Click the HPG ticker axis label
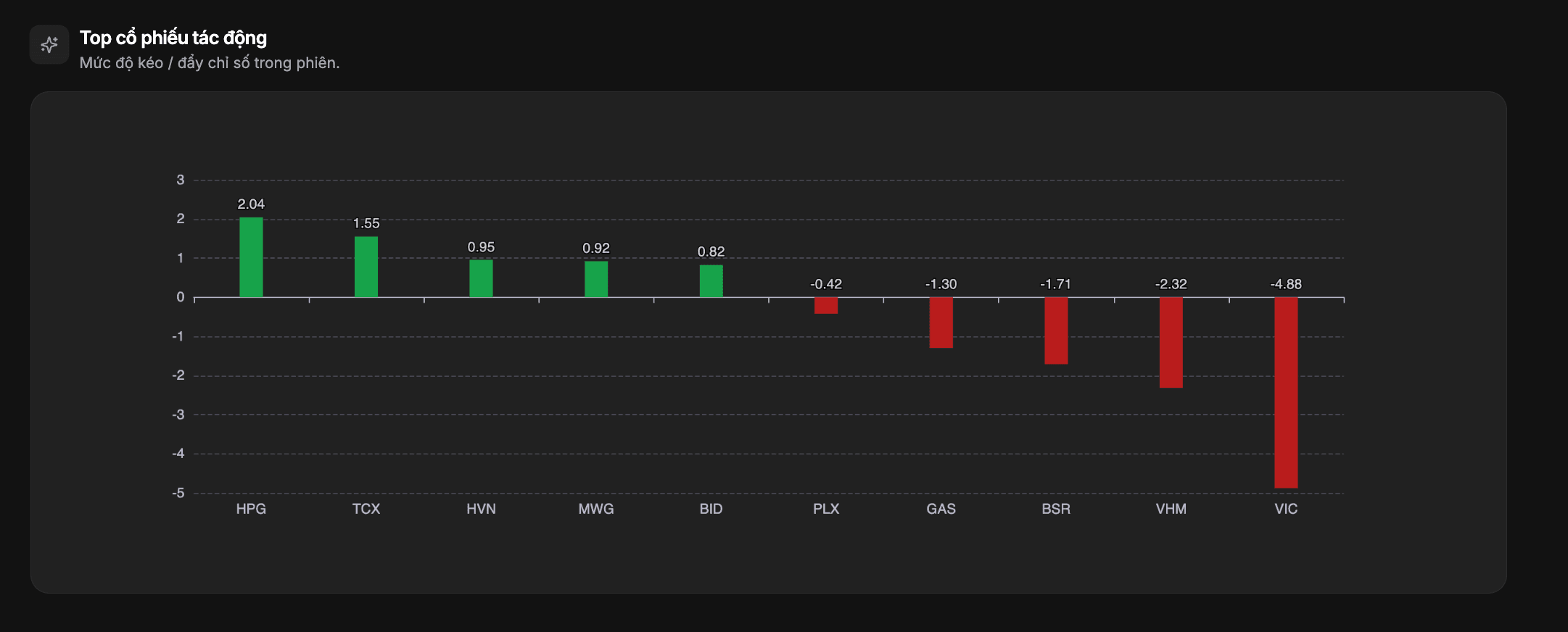Viewport: 1568px width, 632px height. 251,509
